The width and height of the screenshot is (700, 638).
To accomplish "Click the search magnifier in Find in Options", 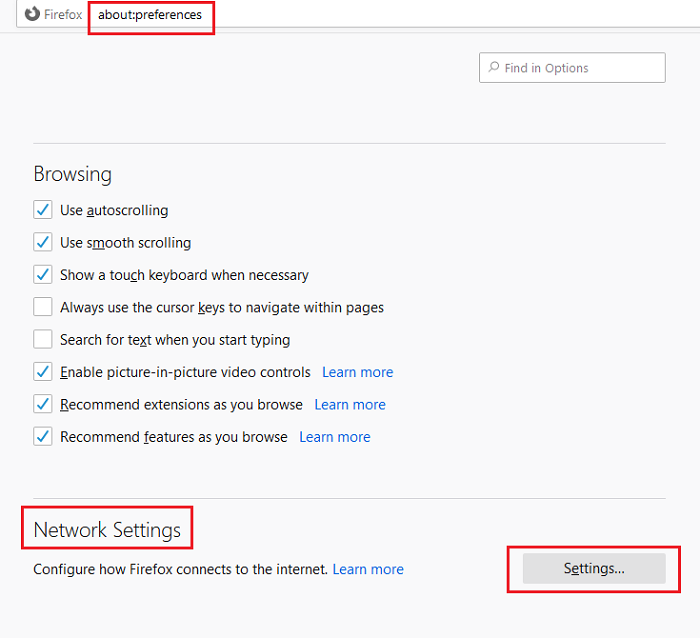I will pos(493,68).
